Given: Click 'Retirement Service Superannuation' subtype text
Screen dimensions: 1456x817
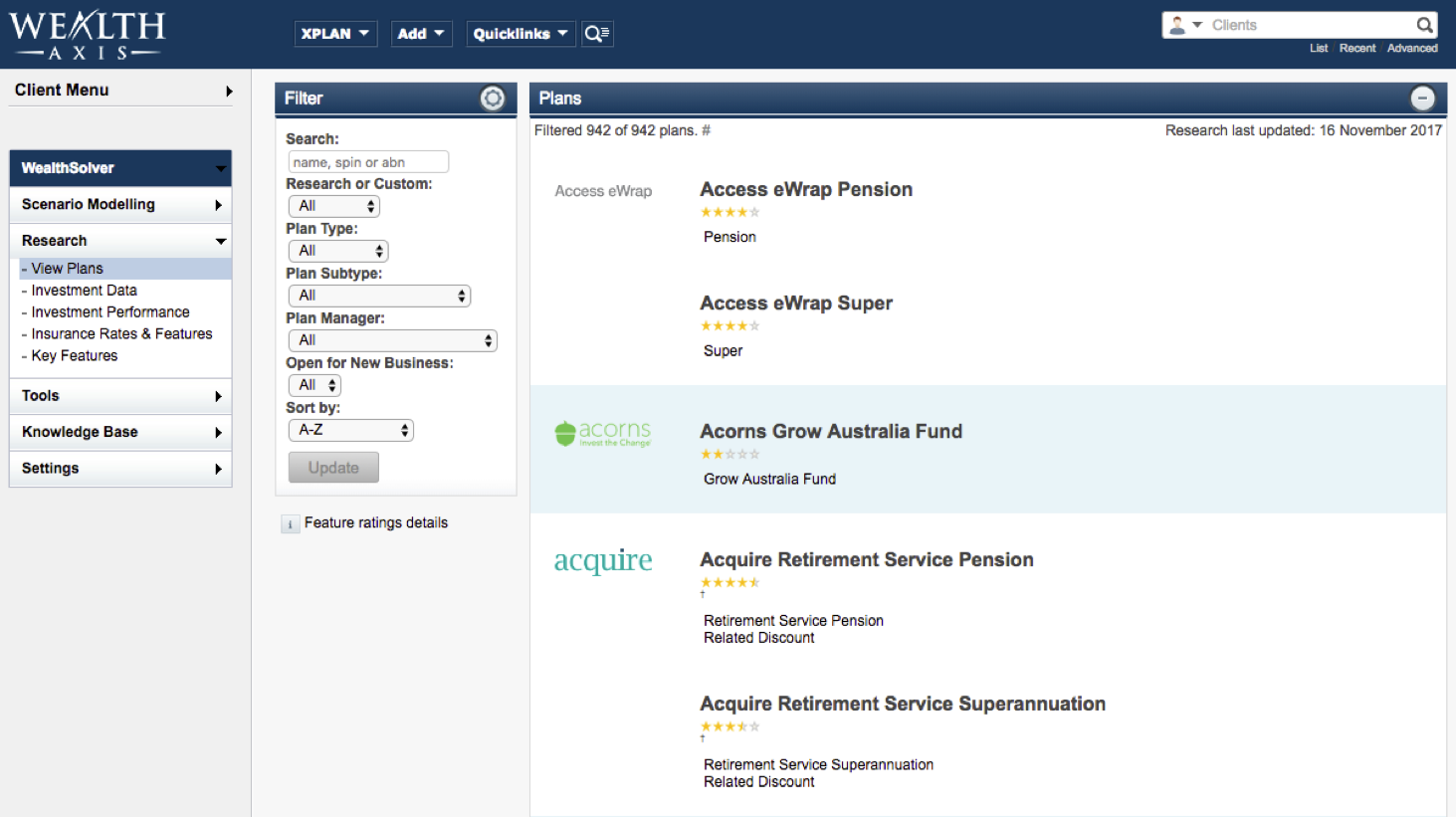Looking at the screenshot, I should click(818, 765).
